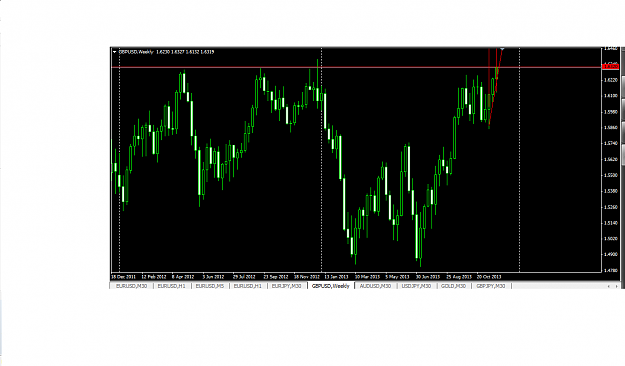Click the small arrow beside GBPUSD,Weekly title

click(x=115, y=52)
